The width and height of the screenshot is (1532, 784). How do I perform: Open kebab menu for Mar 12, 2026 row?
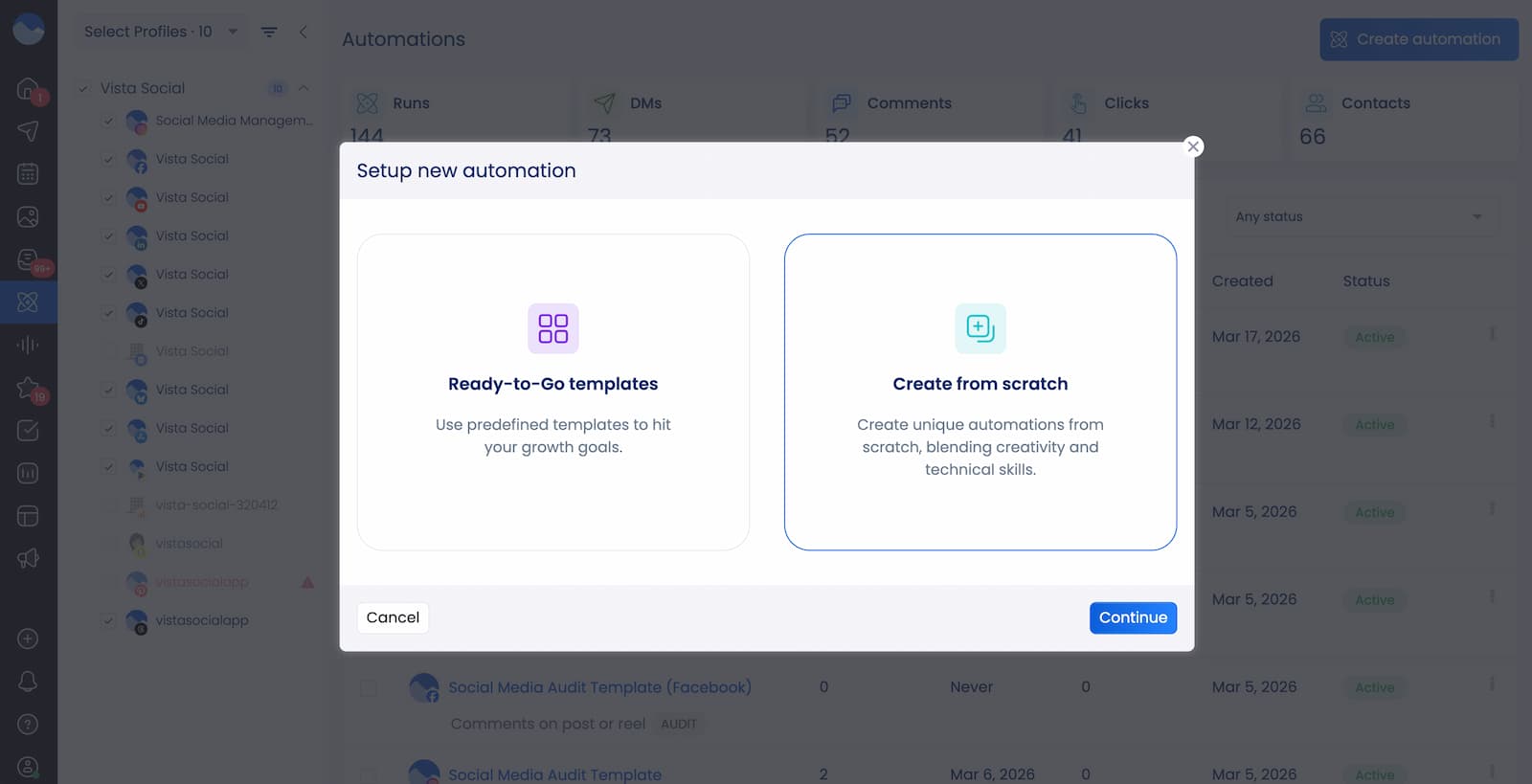click(1492, 421)
